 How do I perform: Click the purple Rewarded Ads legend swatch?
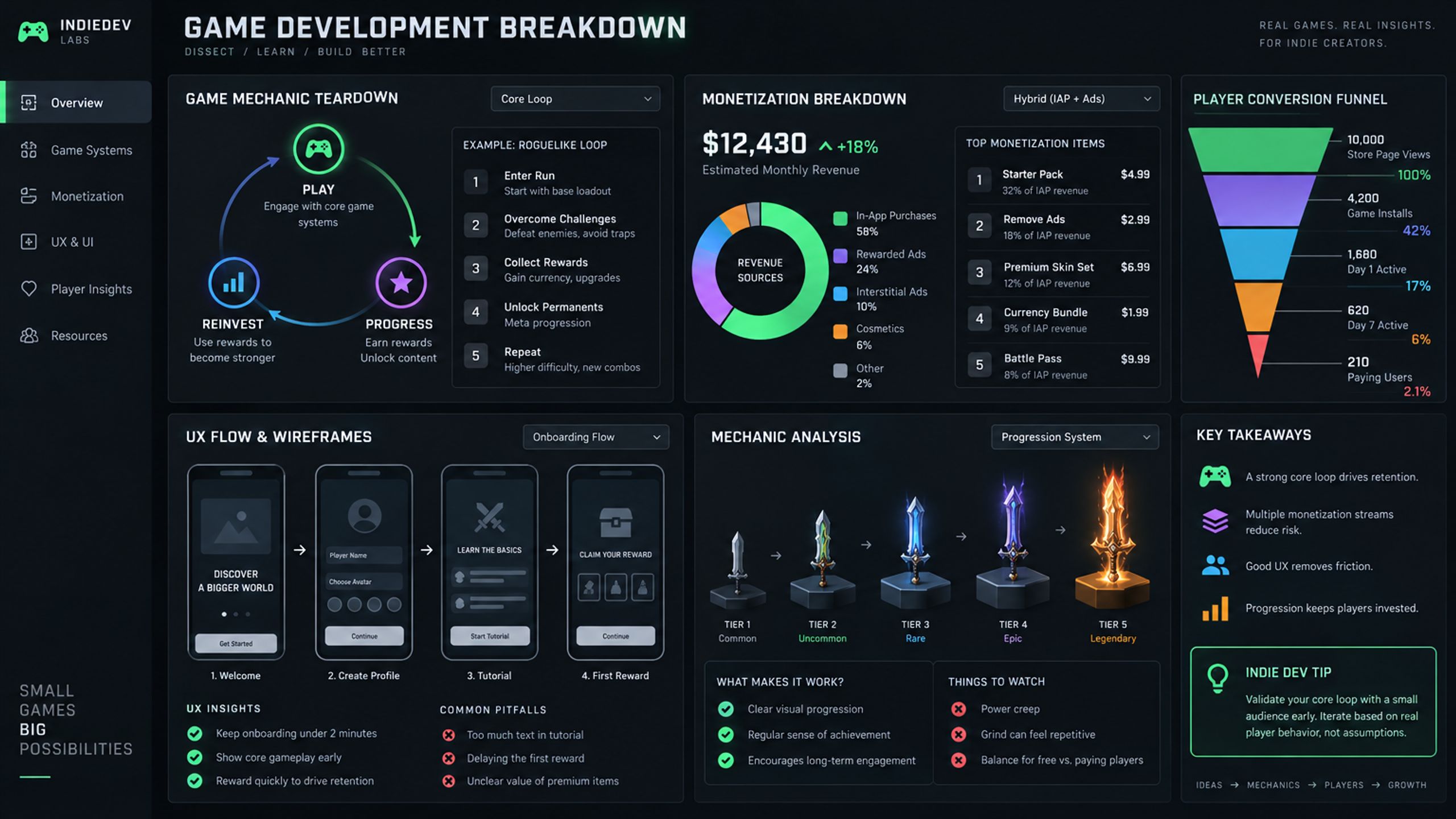pos(840,256)
